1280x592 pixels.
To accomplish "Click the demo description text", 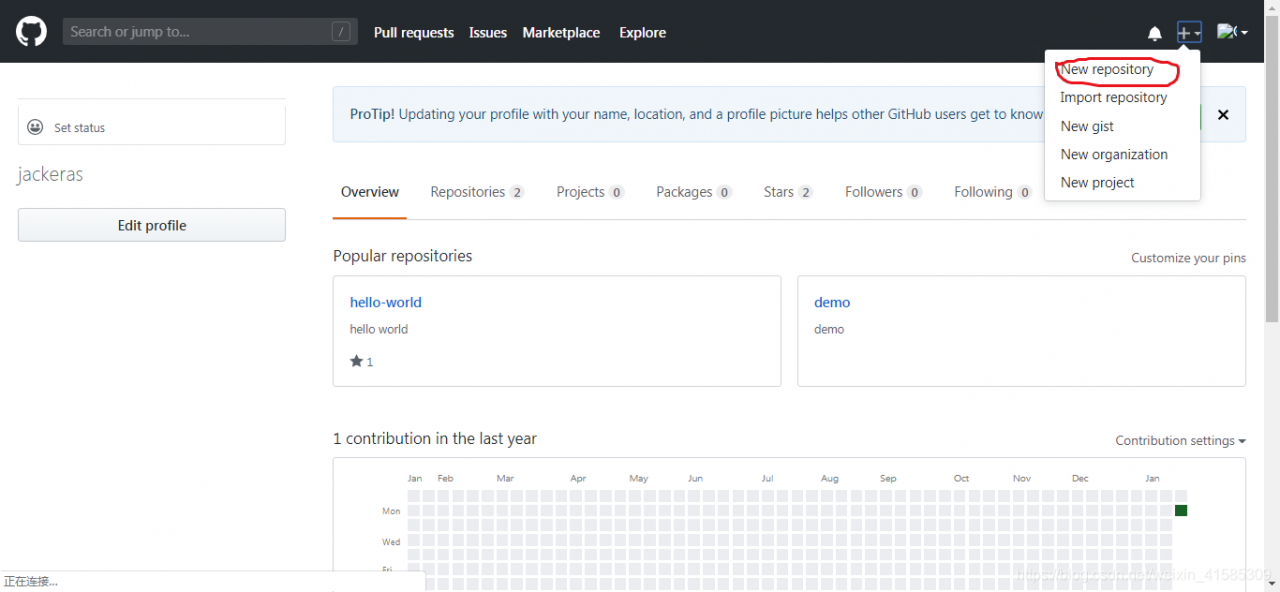I will click(x=829, y=329).
